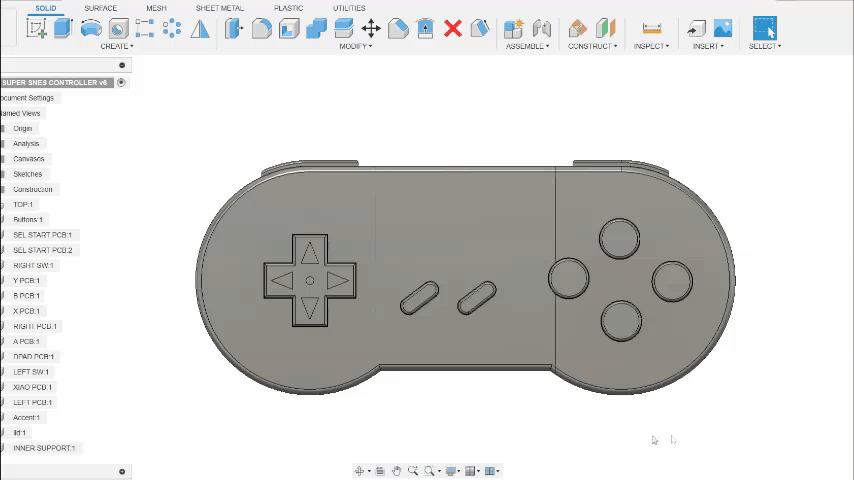Click the Zoom Window icon
The image size is (854, 480).
[429, 471]
